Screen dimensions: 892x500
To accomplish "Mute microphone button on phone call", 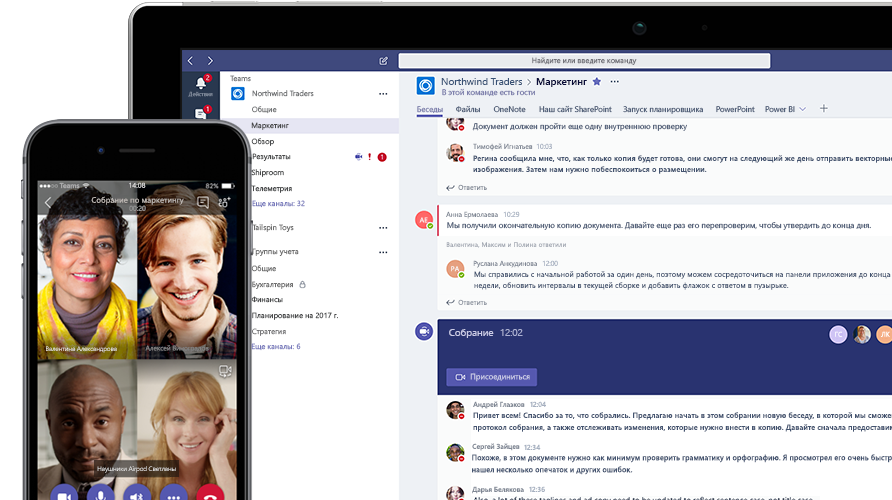I will tap(101, 494).
